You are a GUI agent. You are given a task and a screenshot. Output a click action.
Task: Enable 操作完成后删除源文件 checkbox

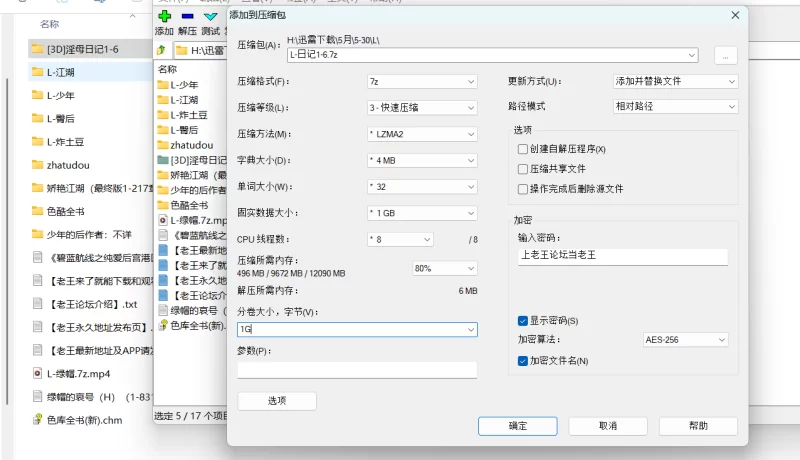pos(522,189)
